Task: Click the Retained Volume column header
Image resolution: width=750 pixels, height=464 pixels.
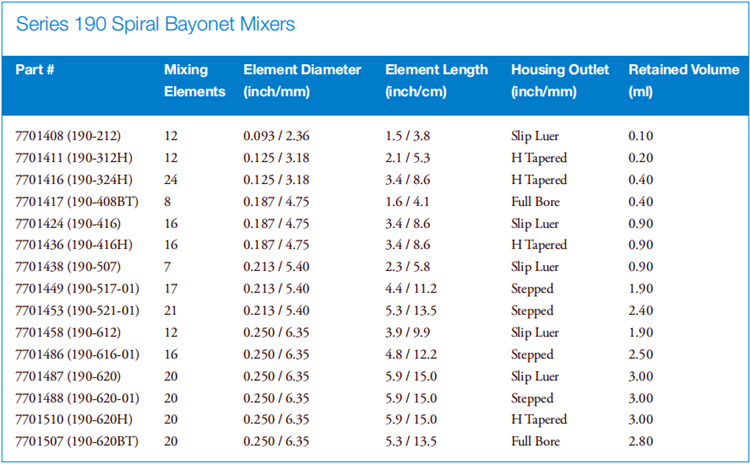Action: click(x=682, y=81)
